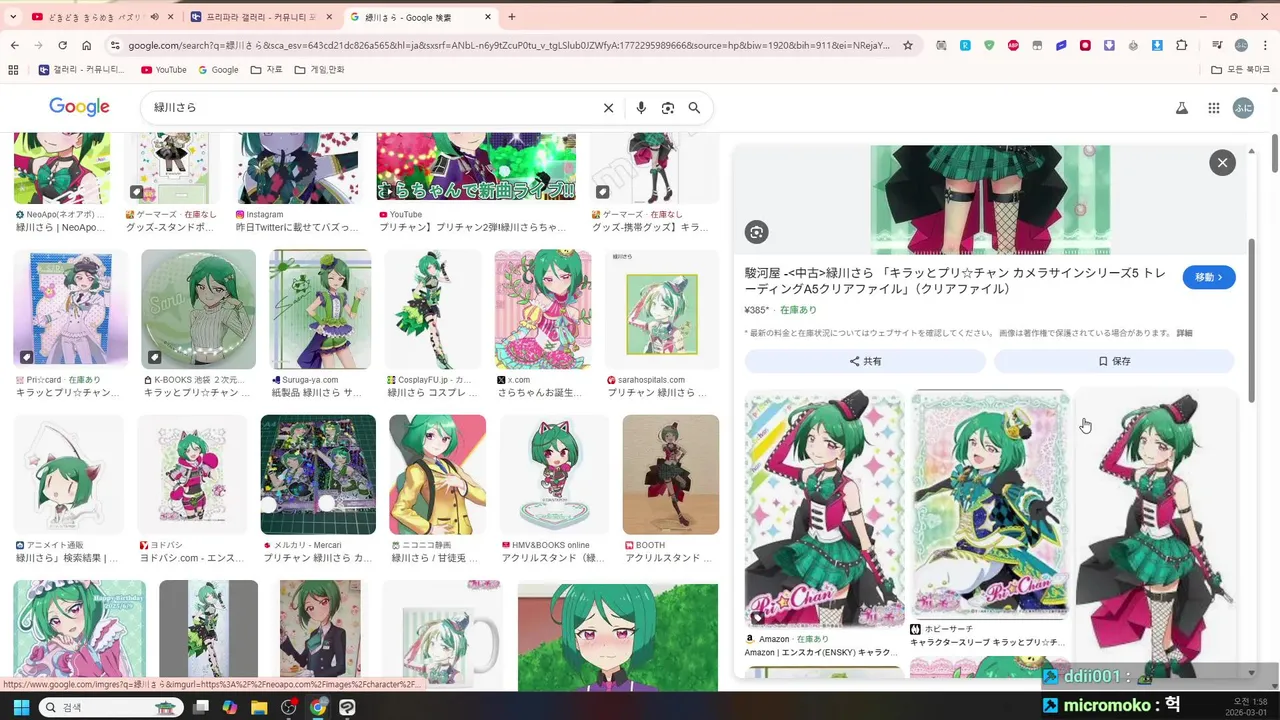Viewport: 1280px width, 720px height.
Task: Open the 詳細 details link
Action: (x=1184, y=333)
